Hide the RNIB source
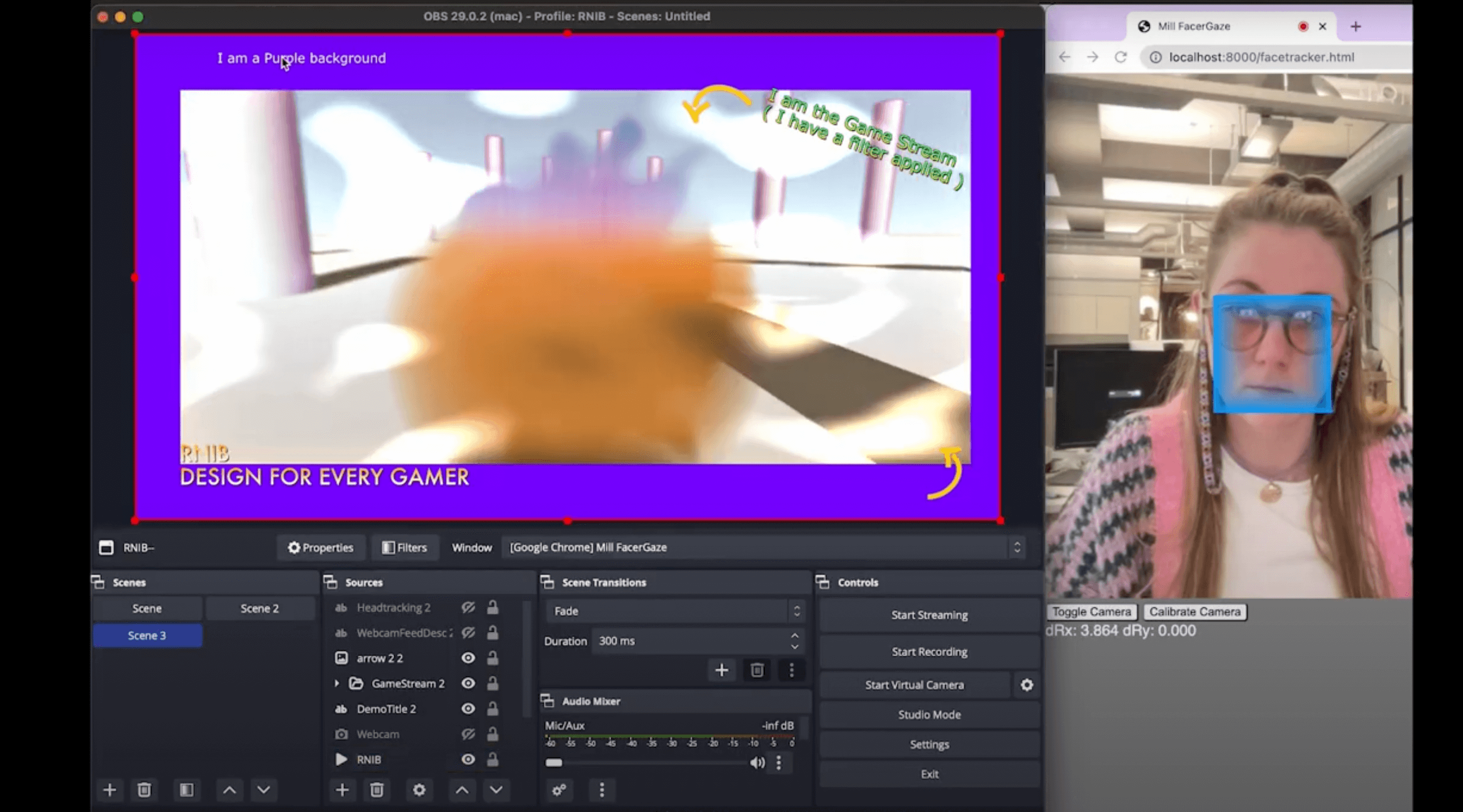 coord(468,759)
